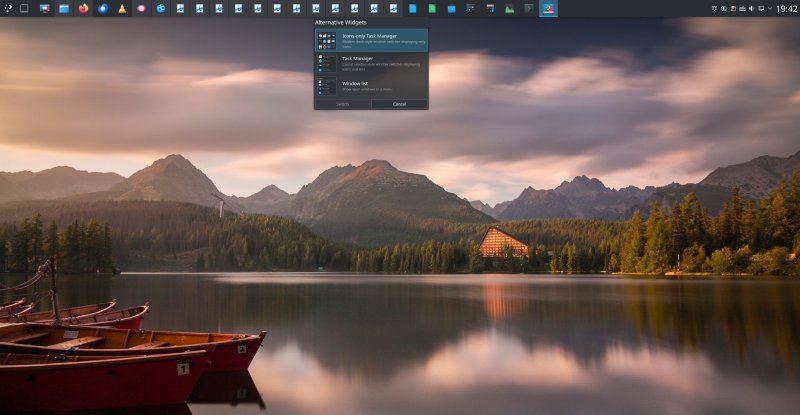Click the 19:42 digital clock
The height and width of the screenshot is (415, 800).
786,8
